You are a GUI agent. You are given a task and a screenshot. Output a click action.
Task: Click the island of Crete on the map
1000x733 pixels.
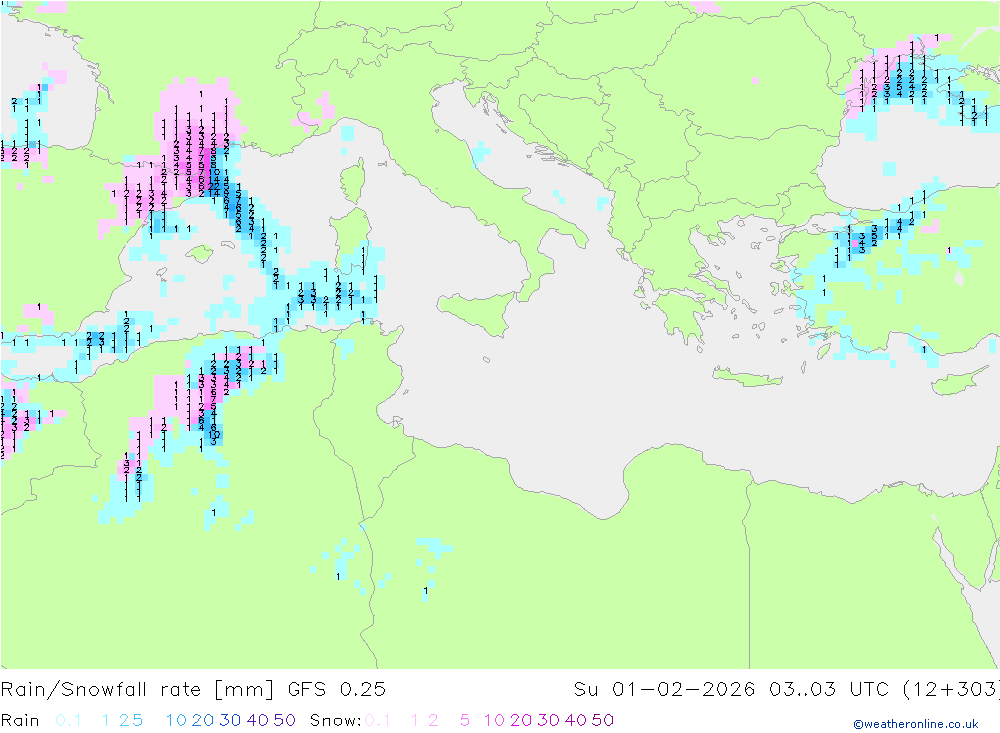[747, 378]
